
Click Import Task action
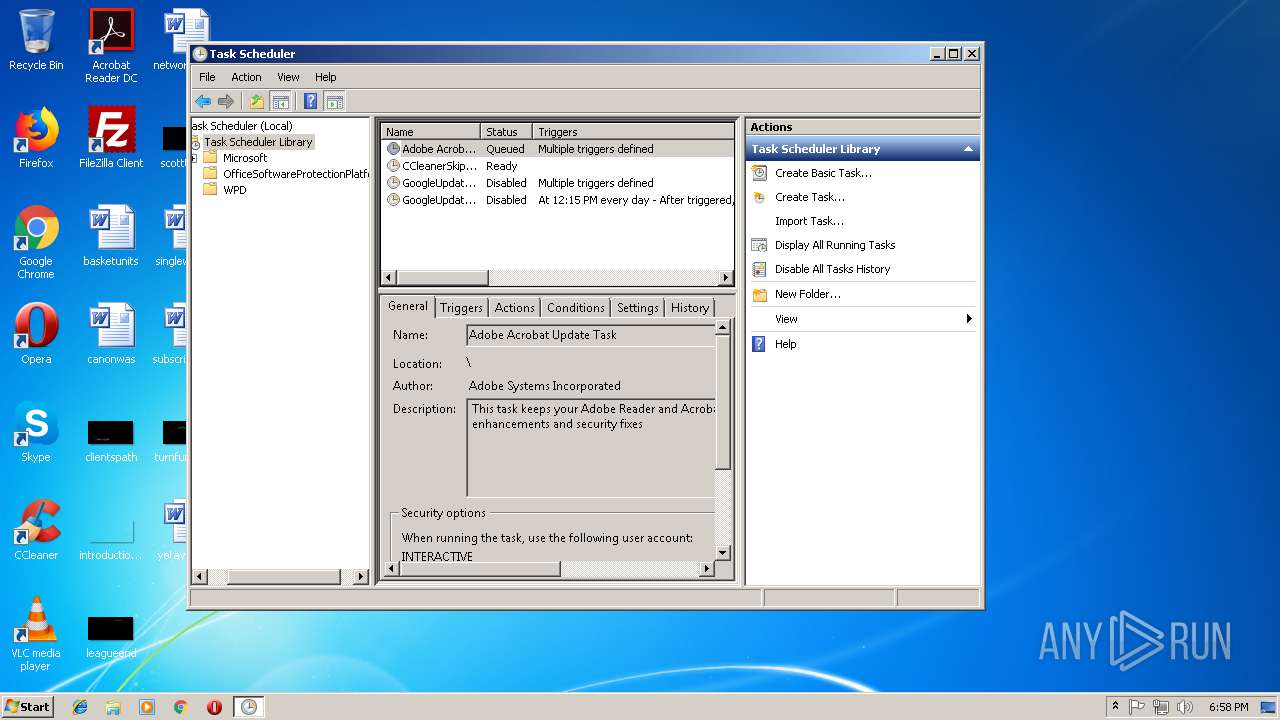point(809,221)
